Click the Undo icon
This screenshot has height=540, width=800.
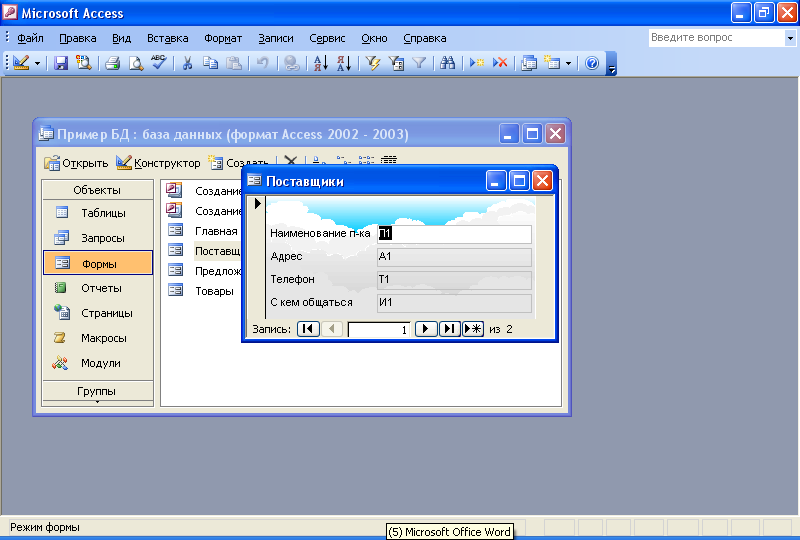(262, 63)
